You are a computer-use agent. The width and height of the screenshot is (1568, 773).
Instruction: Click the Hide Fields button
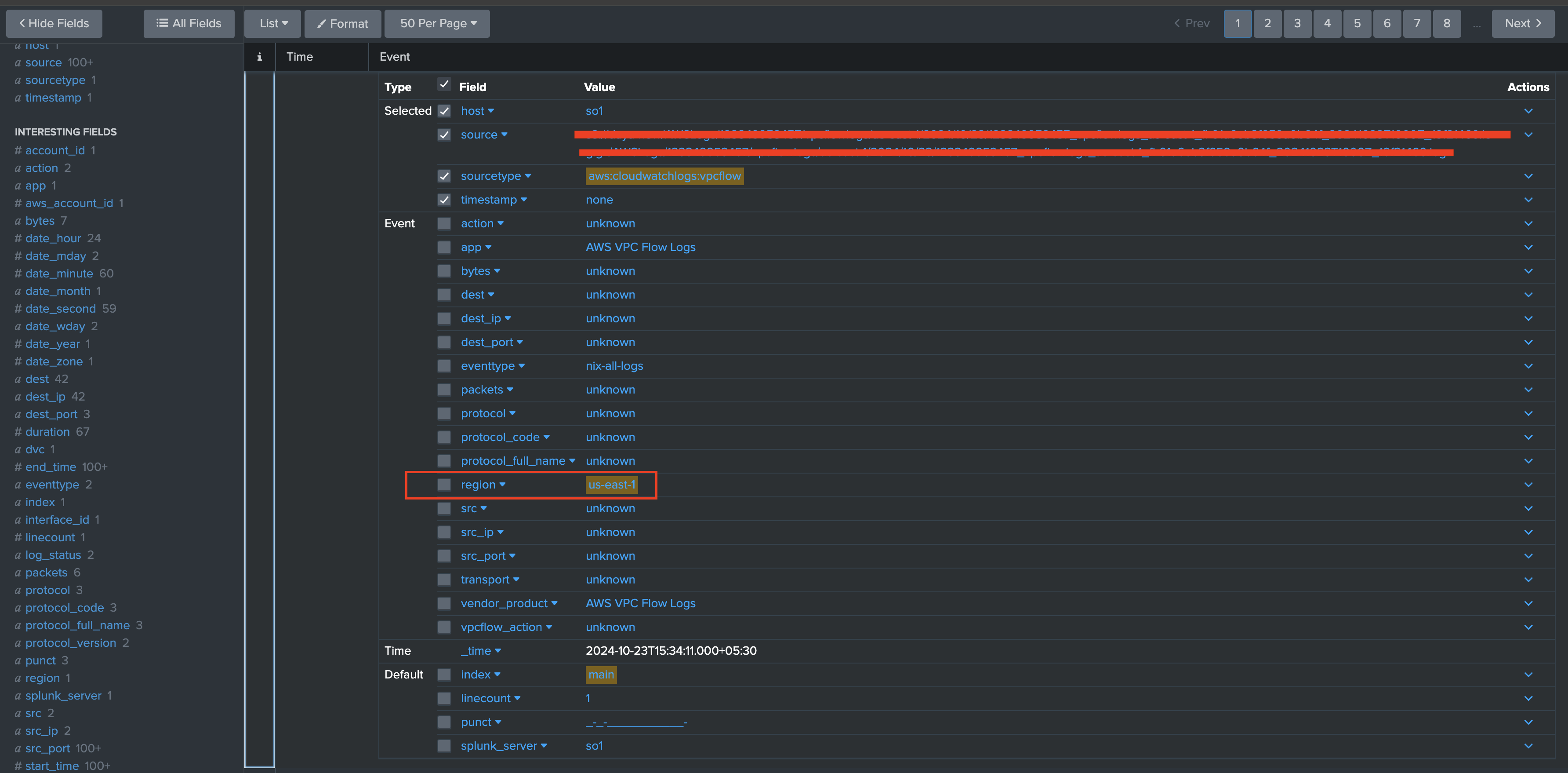(54, 23)
